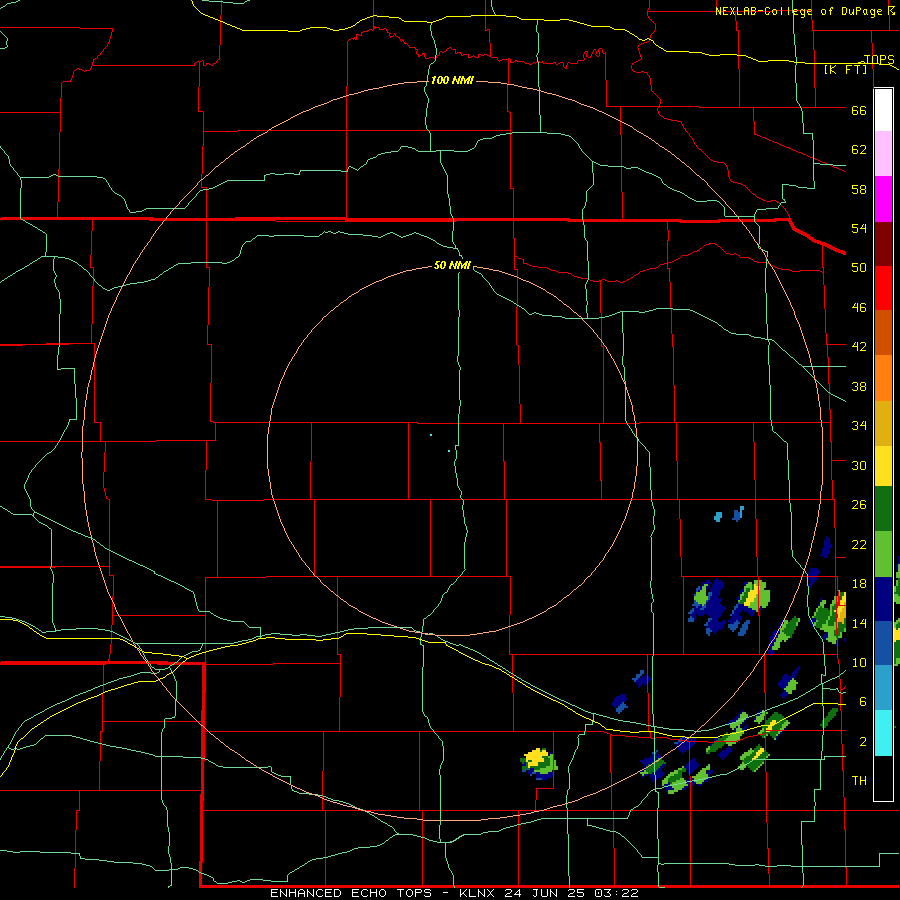Click the yellow legend swatch
Viewport: 900px width, 900px height.
coord(883,466)
